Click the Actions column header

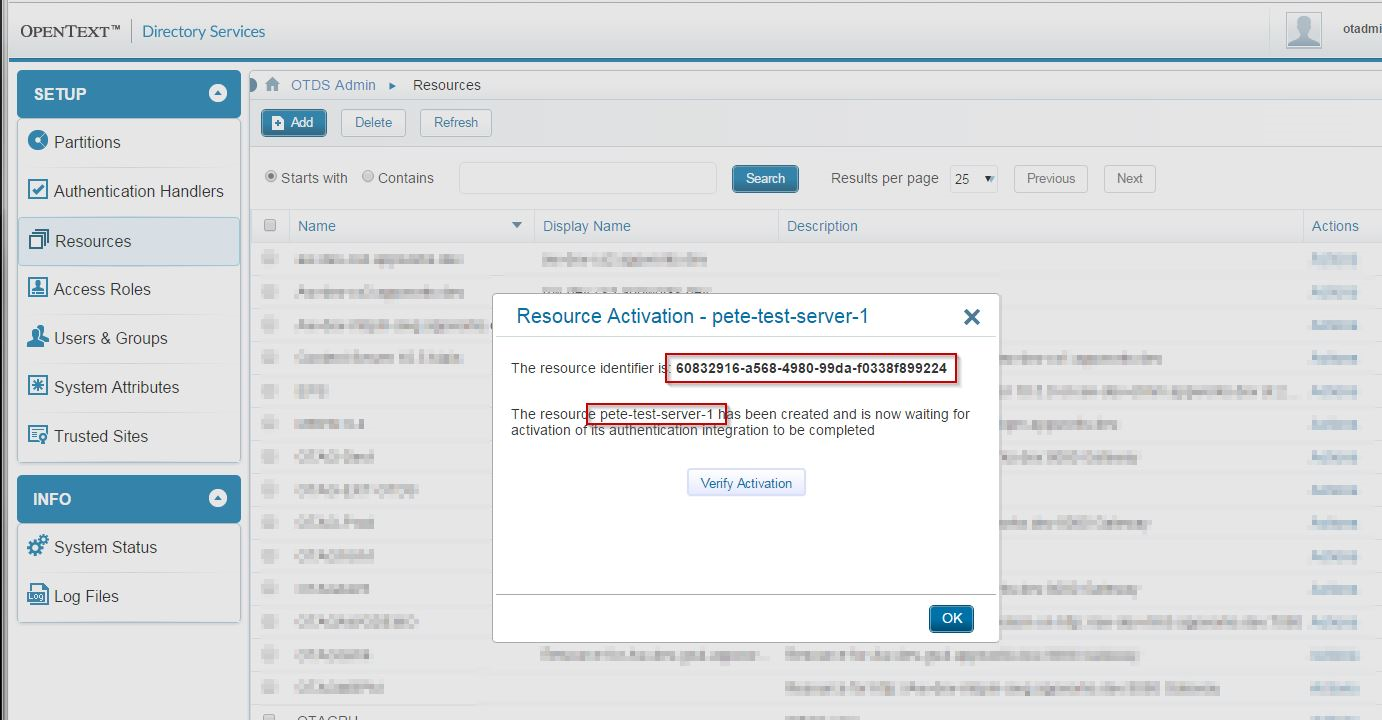[x=1335, y=226]
